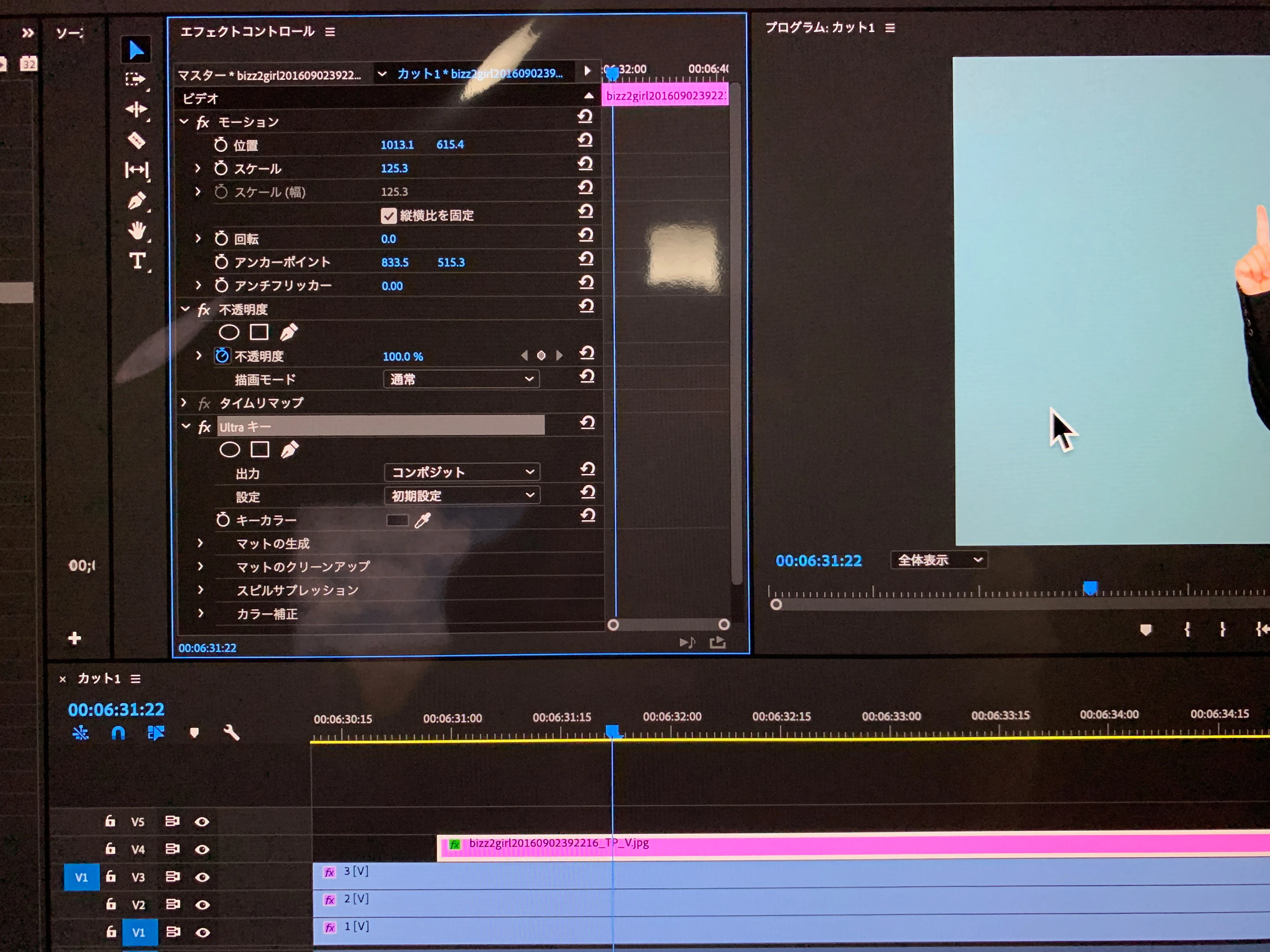This screenshot has height=952, width=1270.
Task: Select the Track Select Forward tool
Action: click(x=135, y=79)
